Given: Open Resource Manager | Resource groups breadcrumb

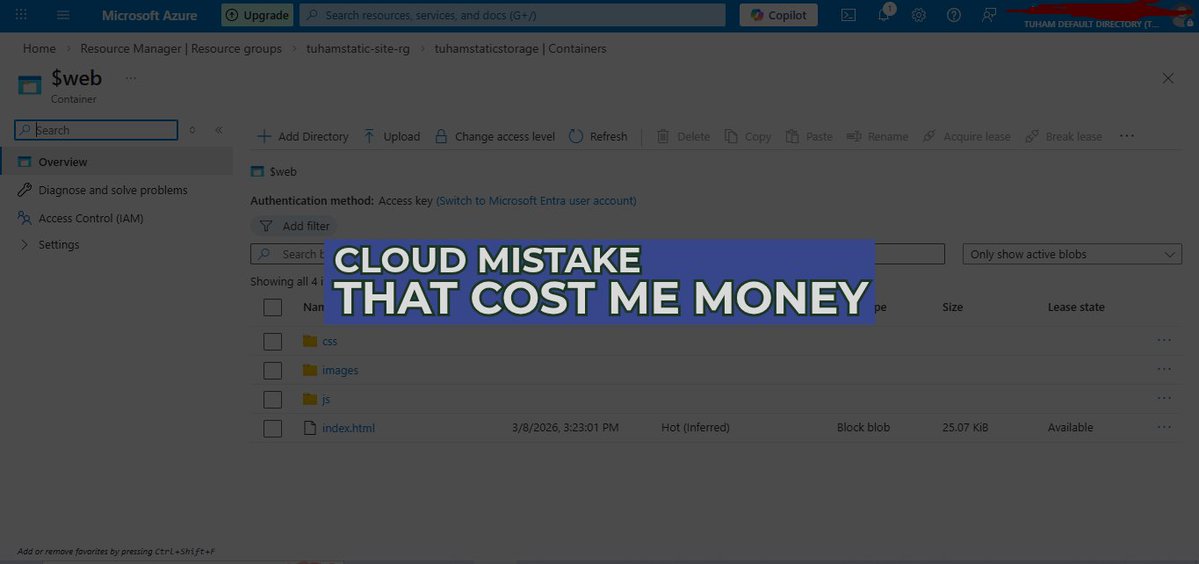Looking at the screenshot, I should click(180, 49).
